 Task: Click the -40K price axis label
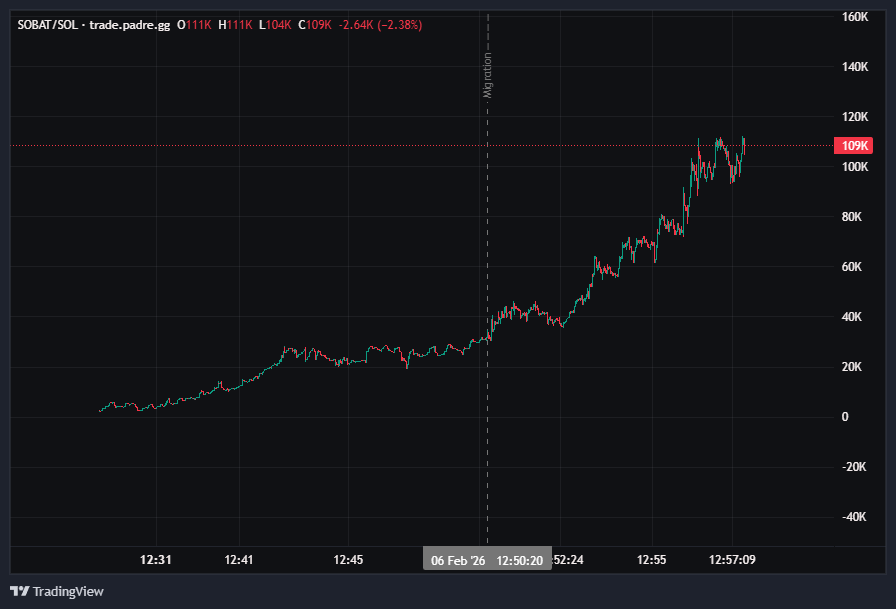coord(854,517)
